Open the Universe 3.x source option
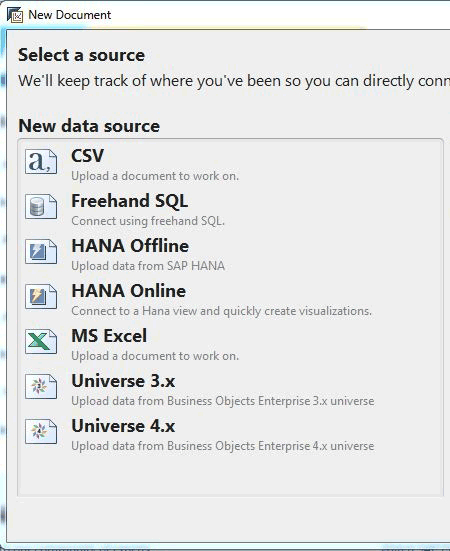 [x=123, y=381]
